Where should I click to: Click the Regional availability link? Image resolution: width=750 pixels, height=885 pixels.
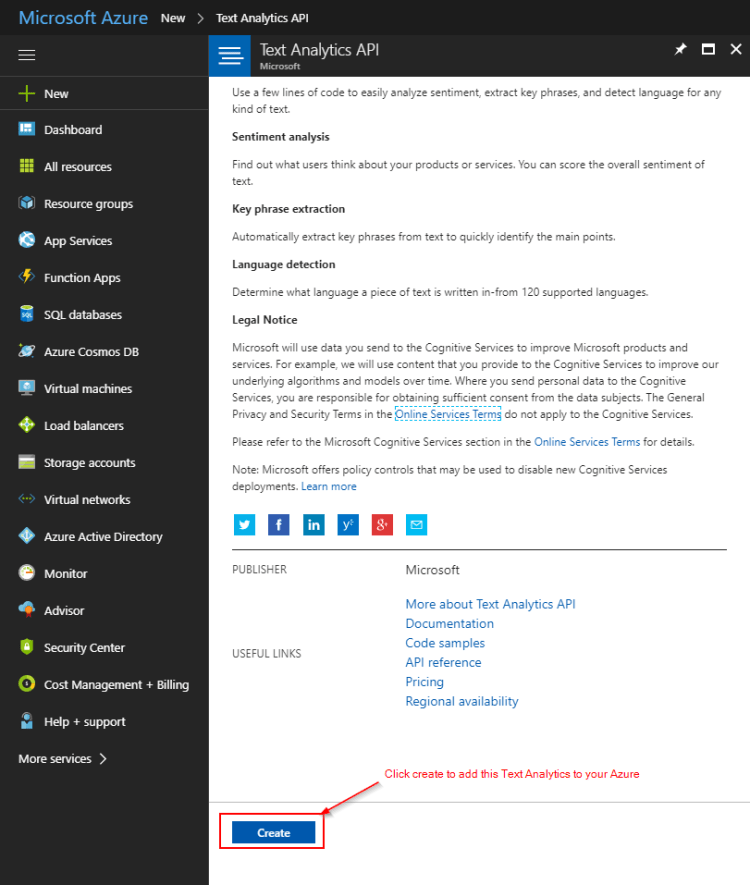point(461,701)
